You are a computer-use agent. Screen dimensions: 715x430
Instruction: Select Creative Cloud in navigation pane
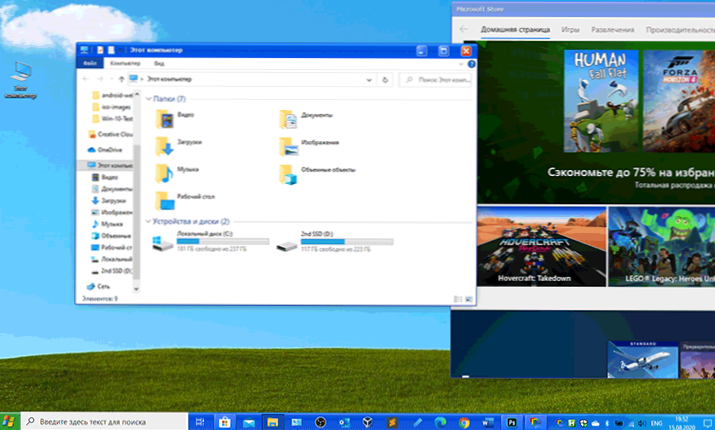(x=110, y=134)
